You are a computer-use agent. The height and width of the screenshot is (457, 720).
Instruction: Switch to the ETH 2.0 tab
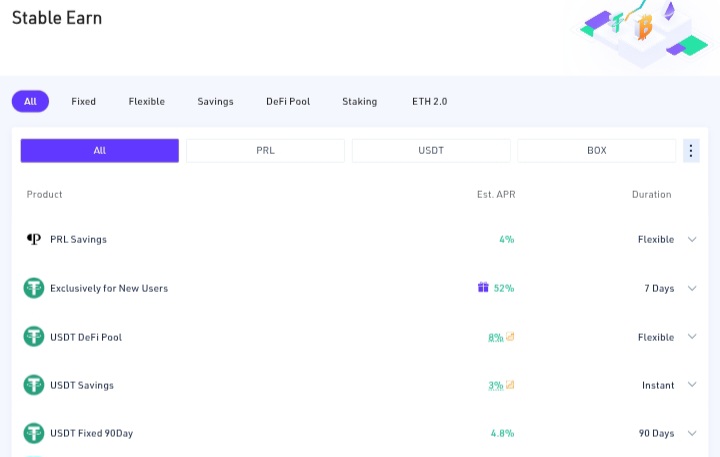point(429,102)
